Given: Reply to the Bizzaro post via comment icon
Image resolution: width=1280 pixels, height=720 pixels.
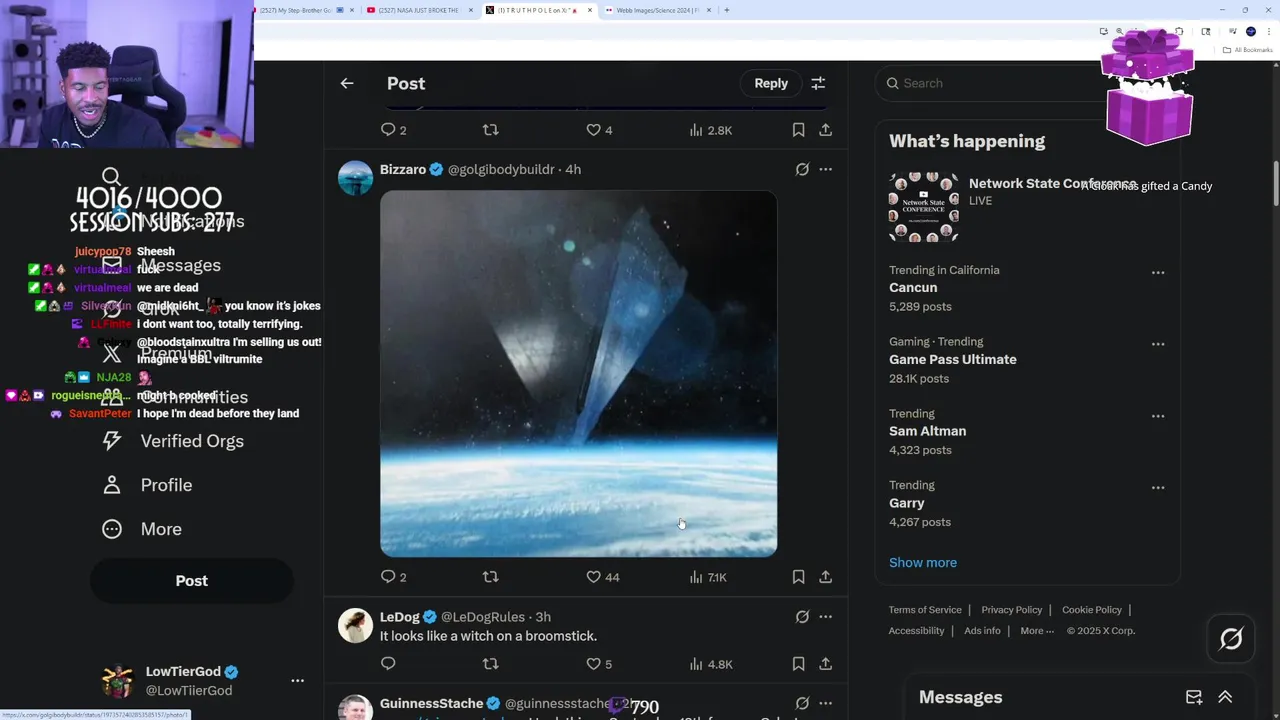Looking at the screenshot, I should (x=388, y=577).
